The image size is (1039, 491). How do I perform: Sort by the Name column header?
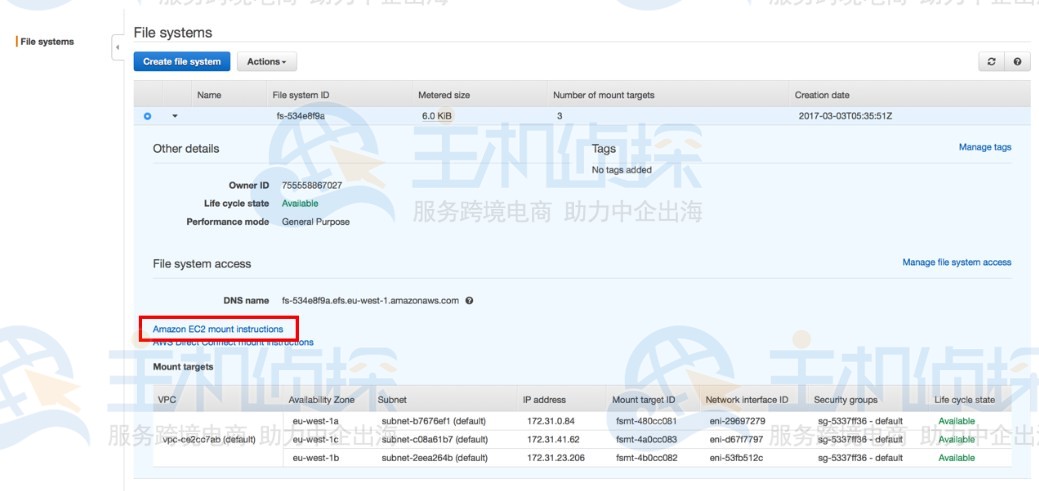pyautogui.click(x=209, y=95)
